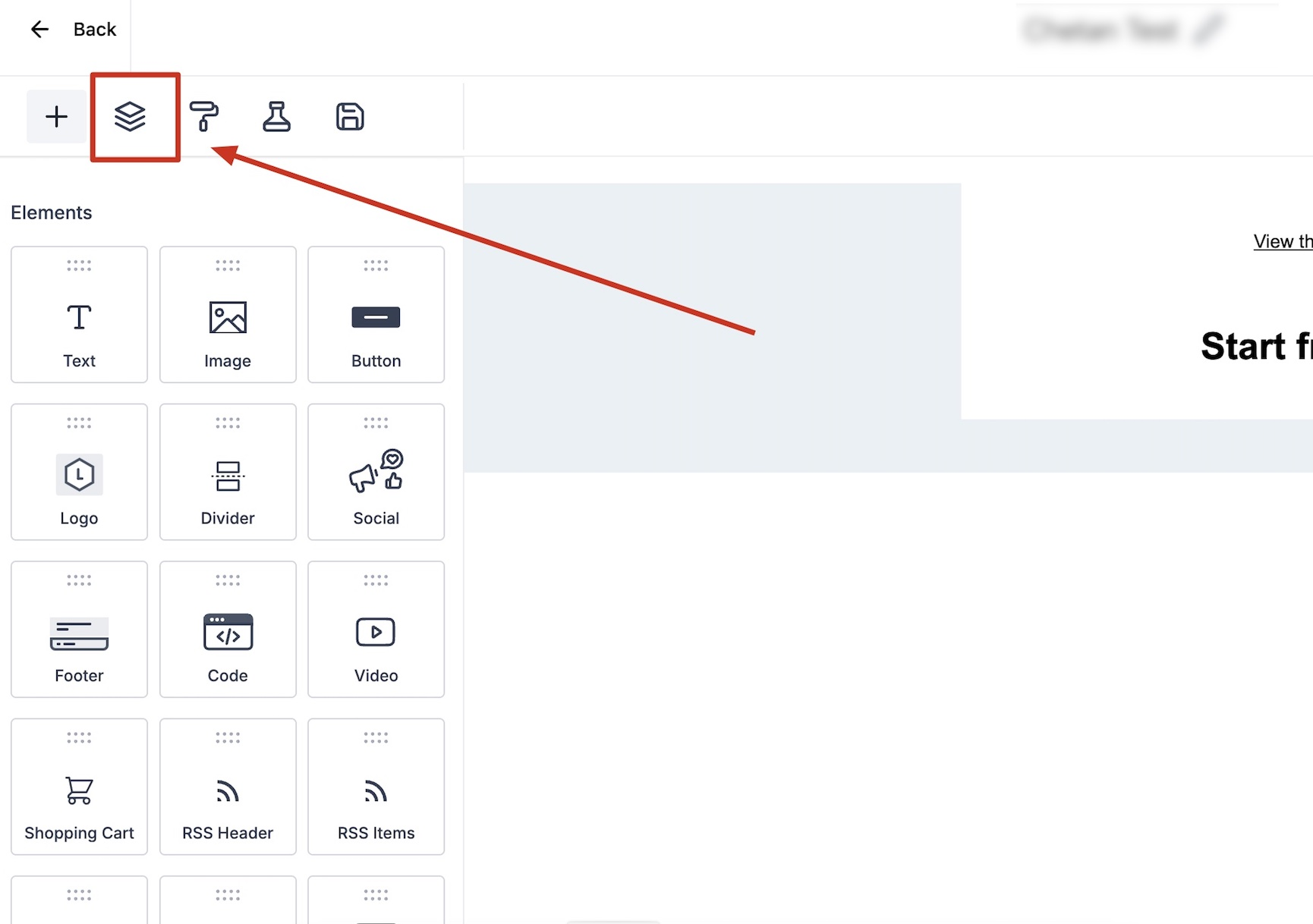The width and height of the screenshot is (1313, 924).
Task: Open the flask test icon
Action: [276, 117]
